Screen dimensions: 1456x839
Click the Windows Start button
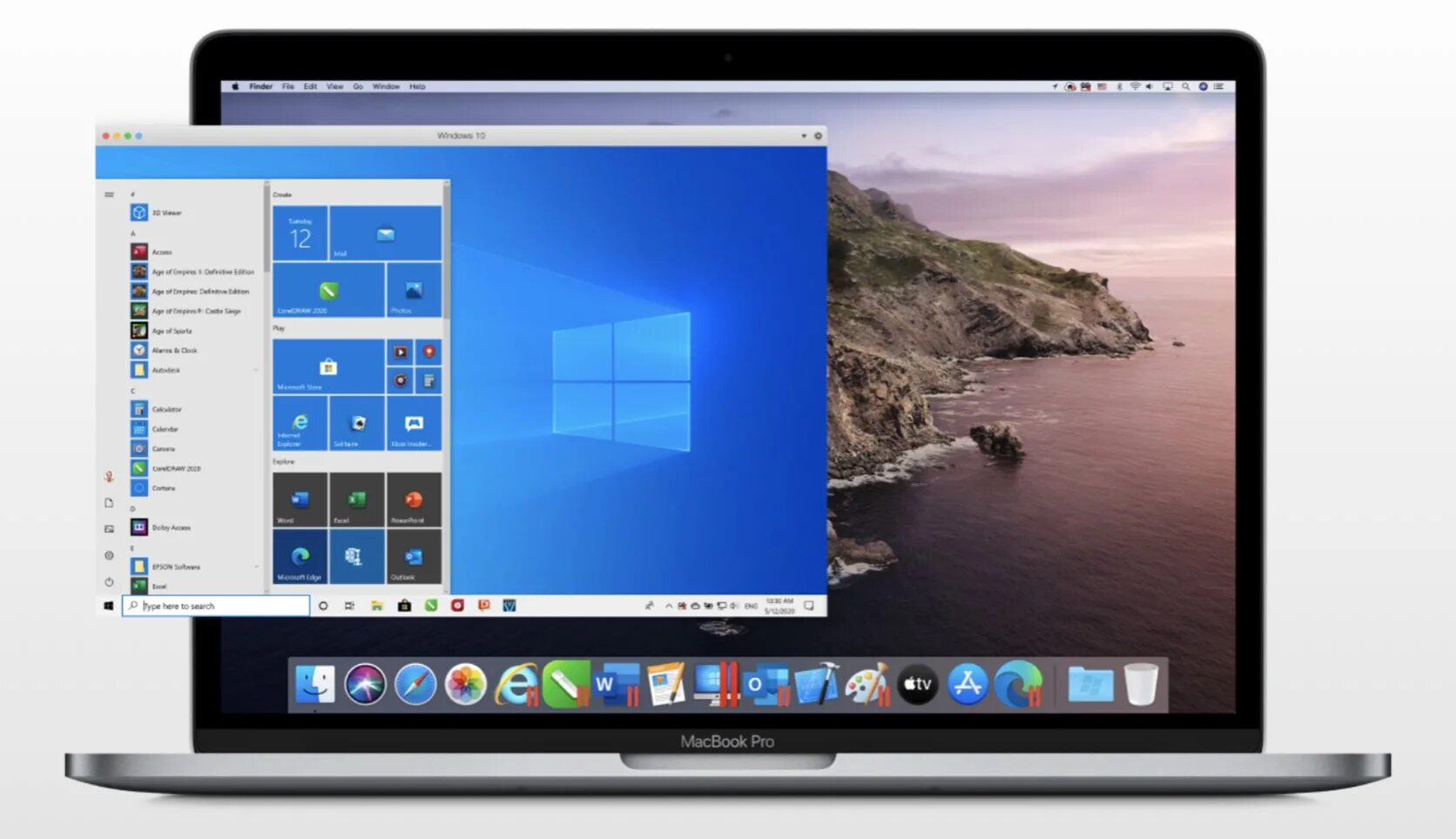coord(109,606)
